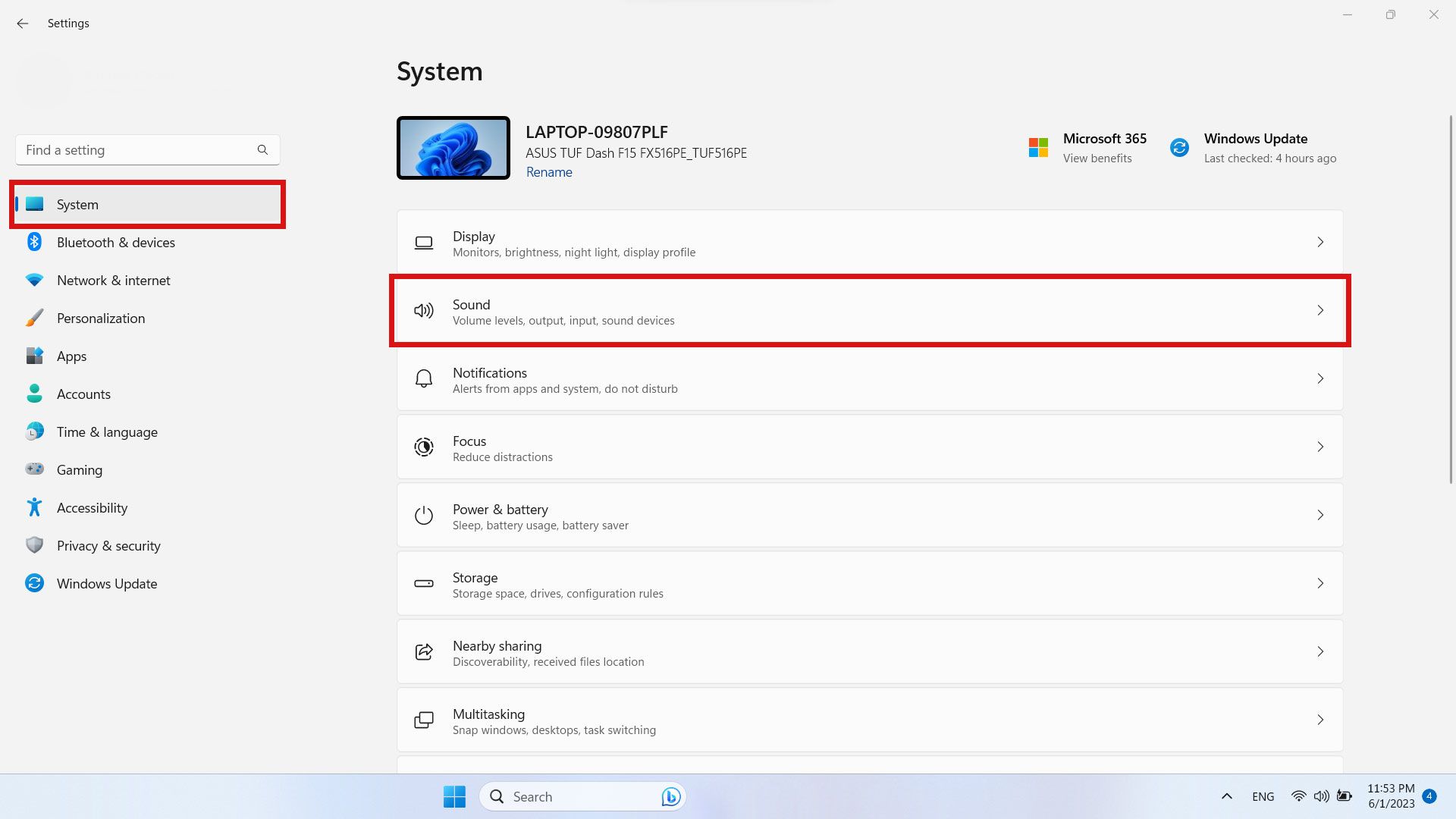Expand Display settings chevron
The width and height of the screenshot is (1456, 819).
1320,242
